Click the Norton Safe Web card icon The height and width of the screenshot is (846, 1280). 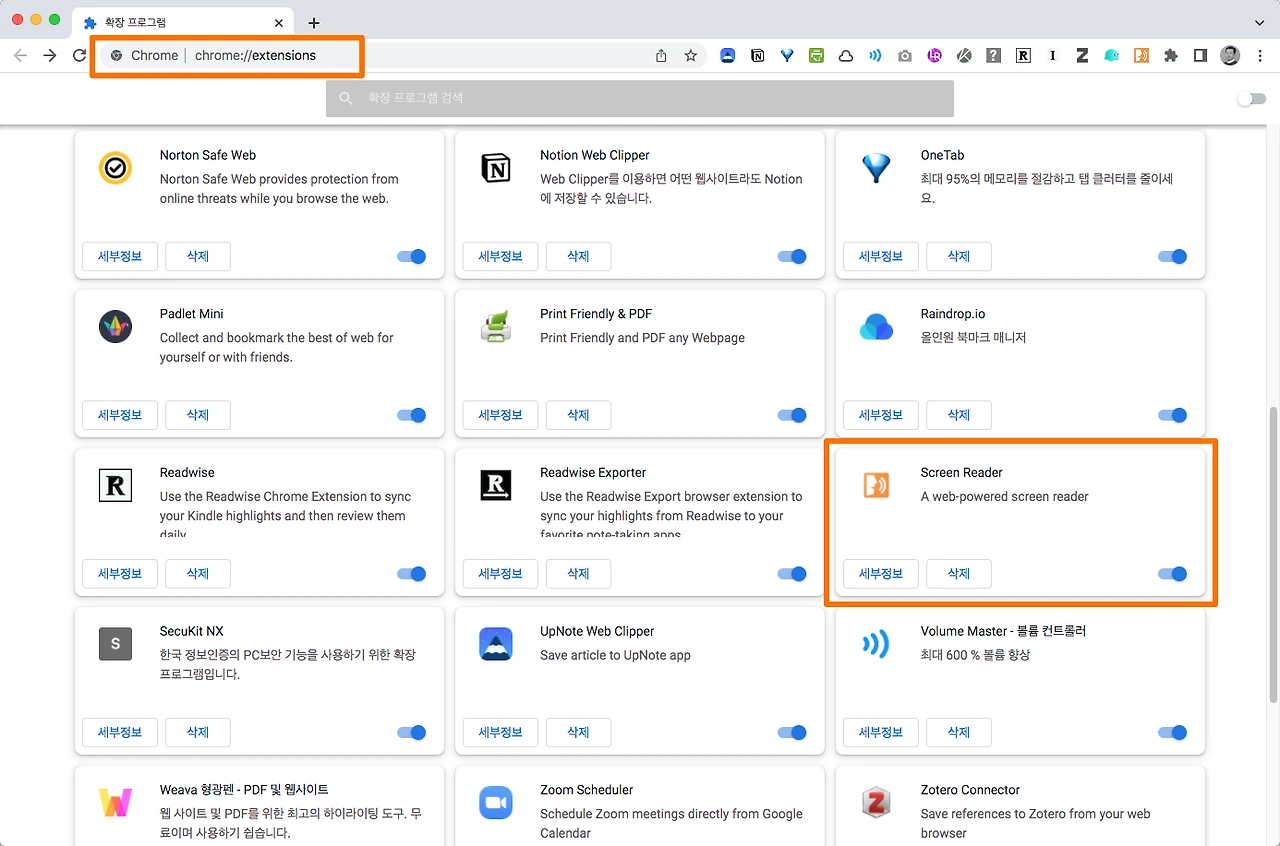(x=116, y=168)
